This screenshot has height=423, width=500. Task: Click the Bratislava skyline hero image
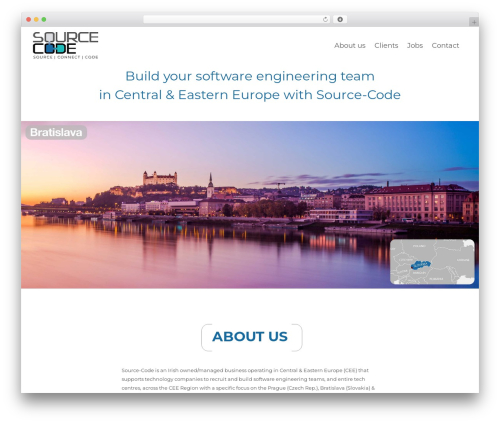(250, 205)
